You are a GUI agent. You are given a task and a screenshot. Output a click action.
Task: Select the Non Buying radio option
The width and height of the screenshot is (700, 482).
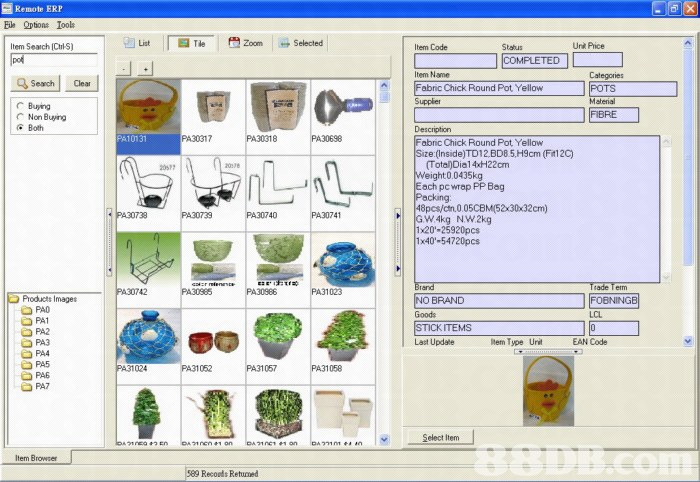[19, 117]
